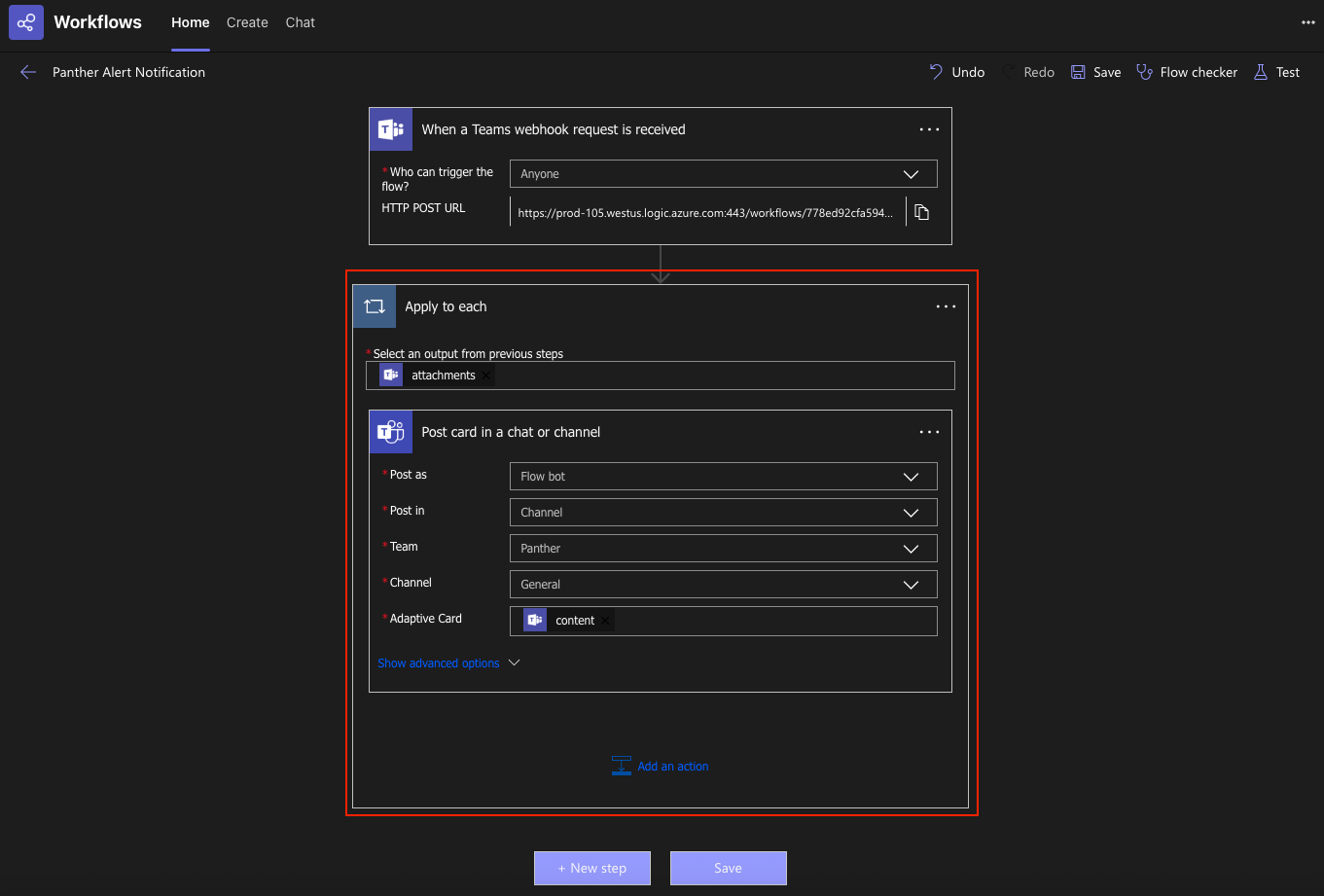The height and width of the screenshot is (896, 1324).
Task: Click the + New step button
Action: 591,869
